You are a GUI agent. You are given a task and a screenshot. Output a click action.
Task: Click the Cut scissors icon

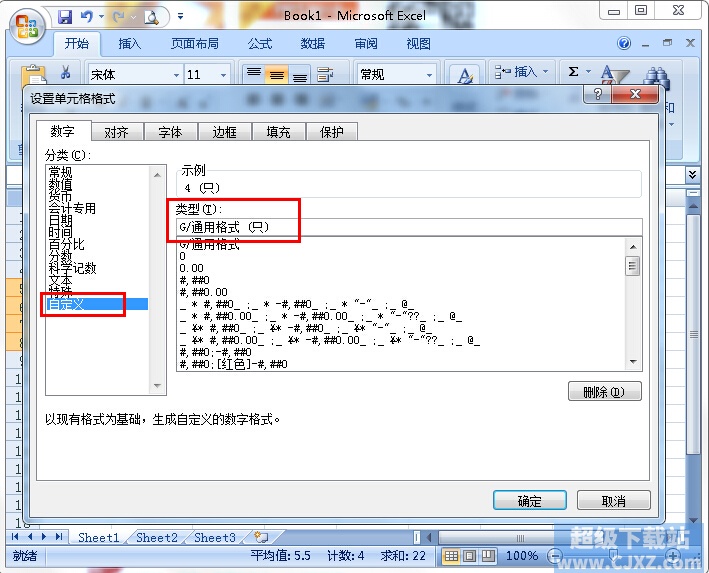tap(66, 73)
